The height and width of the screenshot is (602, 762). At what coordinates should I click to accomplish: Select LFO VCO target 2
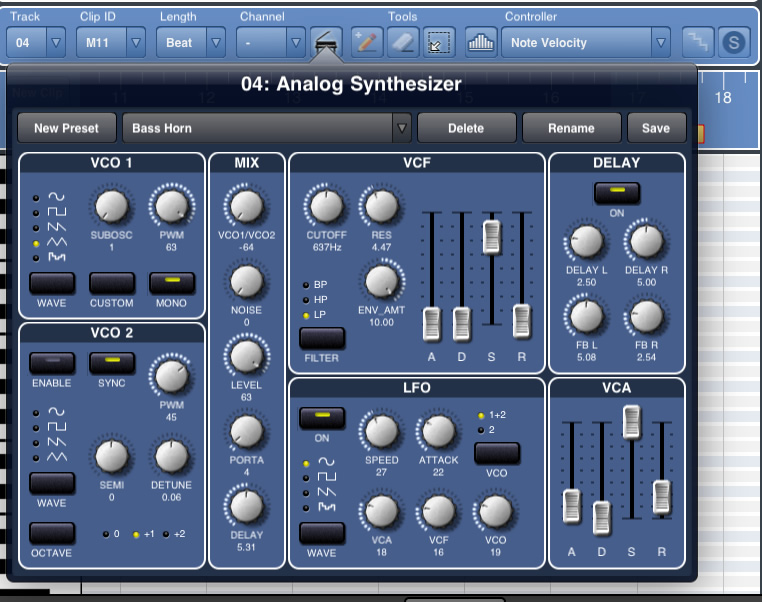point(486,430)
